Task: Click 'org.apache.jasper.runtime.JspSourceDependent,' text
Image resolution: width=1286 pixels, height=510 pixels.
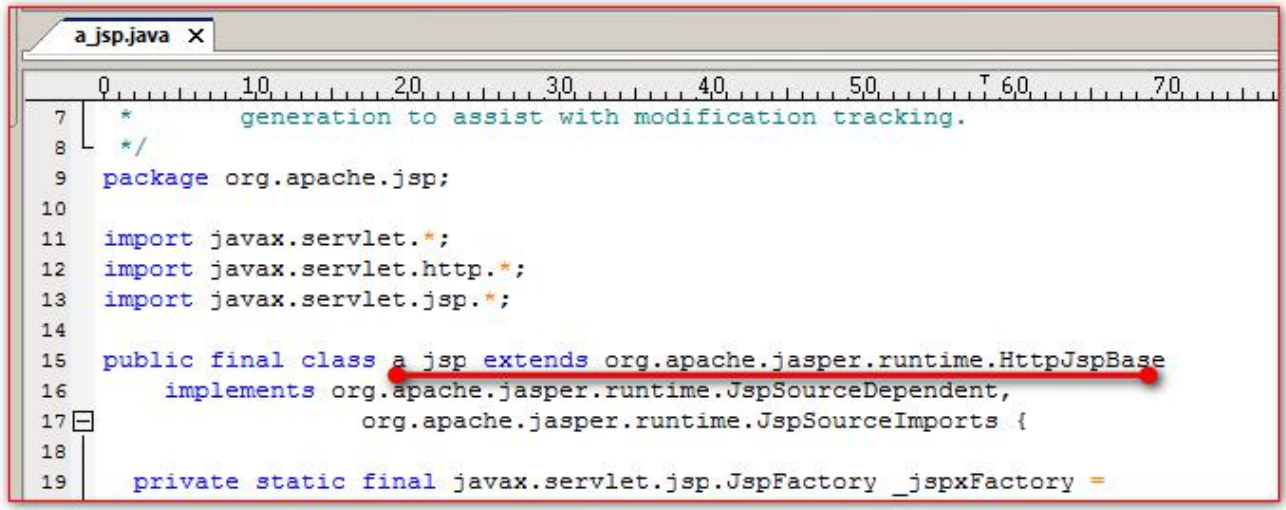Action: pos(671,390)
